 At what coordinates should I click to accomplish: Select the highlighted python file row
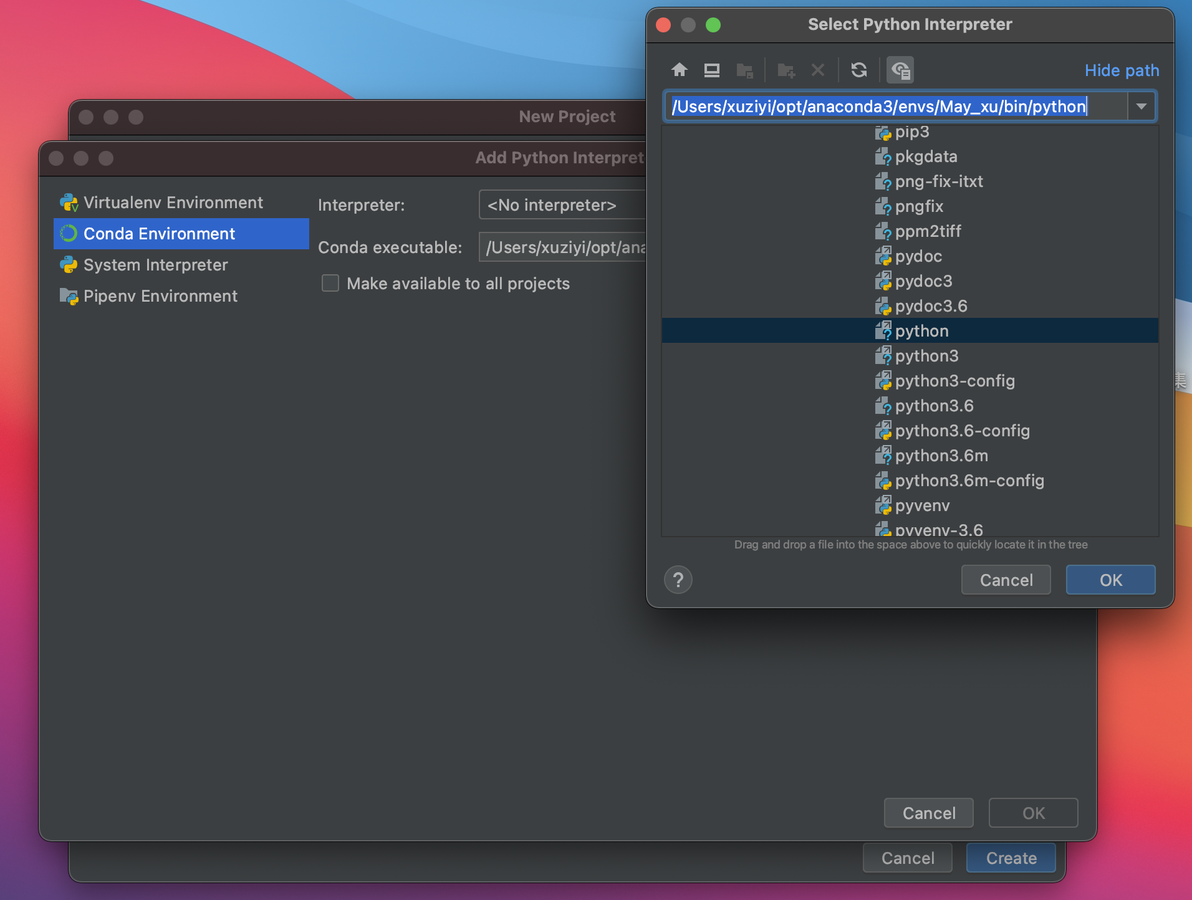(x=910, y=331)
